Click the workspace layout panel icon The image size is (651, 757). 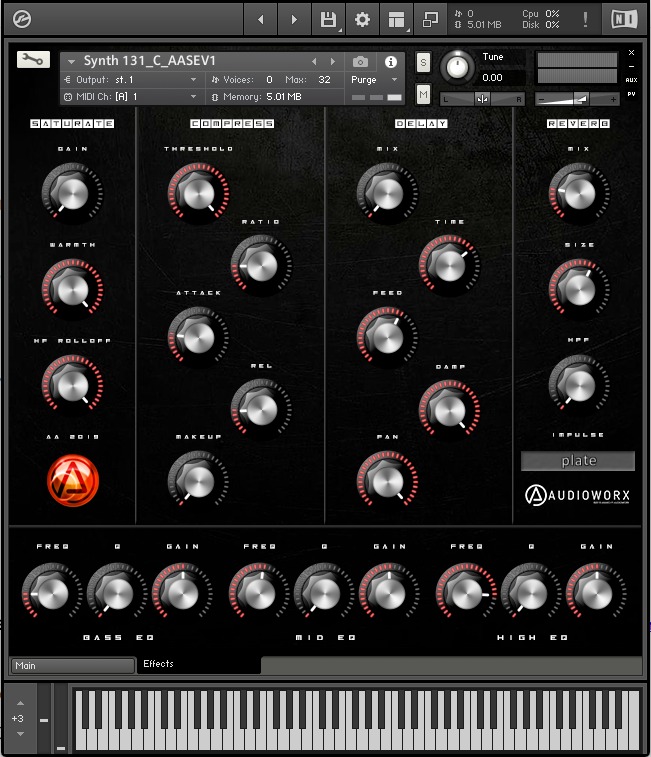coord(397,19)
